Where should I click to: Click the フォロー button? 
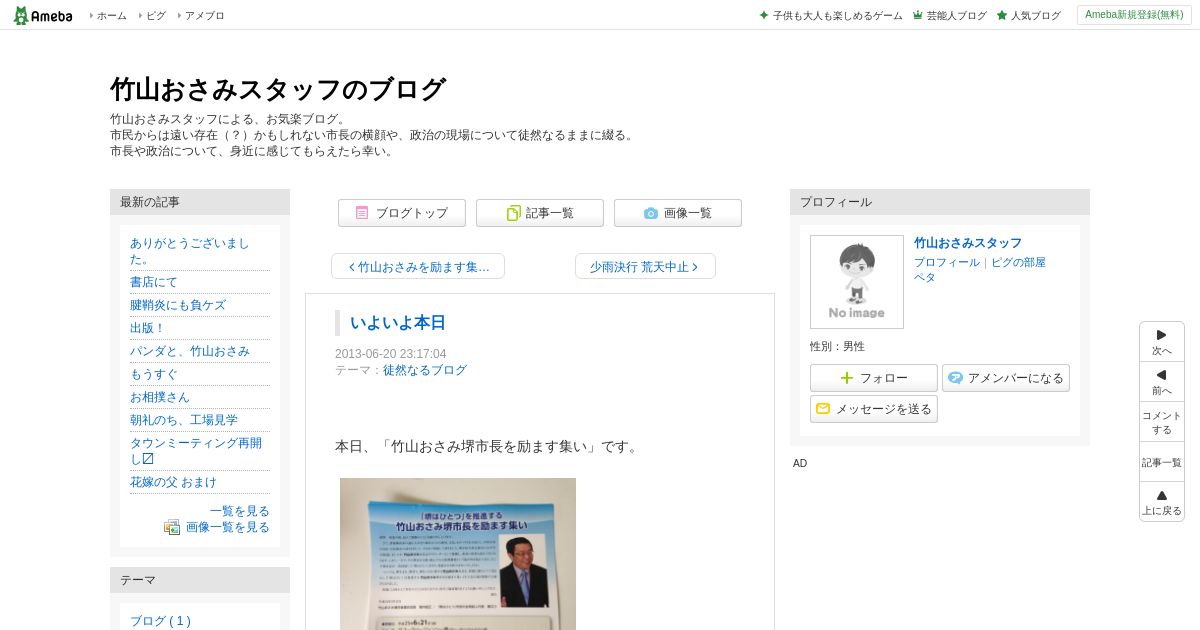[x=874, y=378]
